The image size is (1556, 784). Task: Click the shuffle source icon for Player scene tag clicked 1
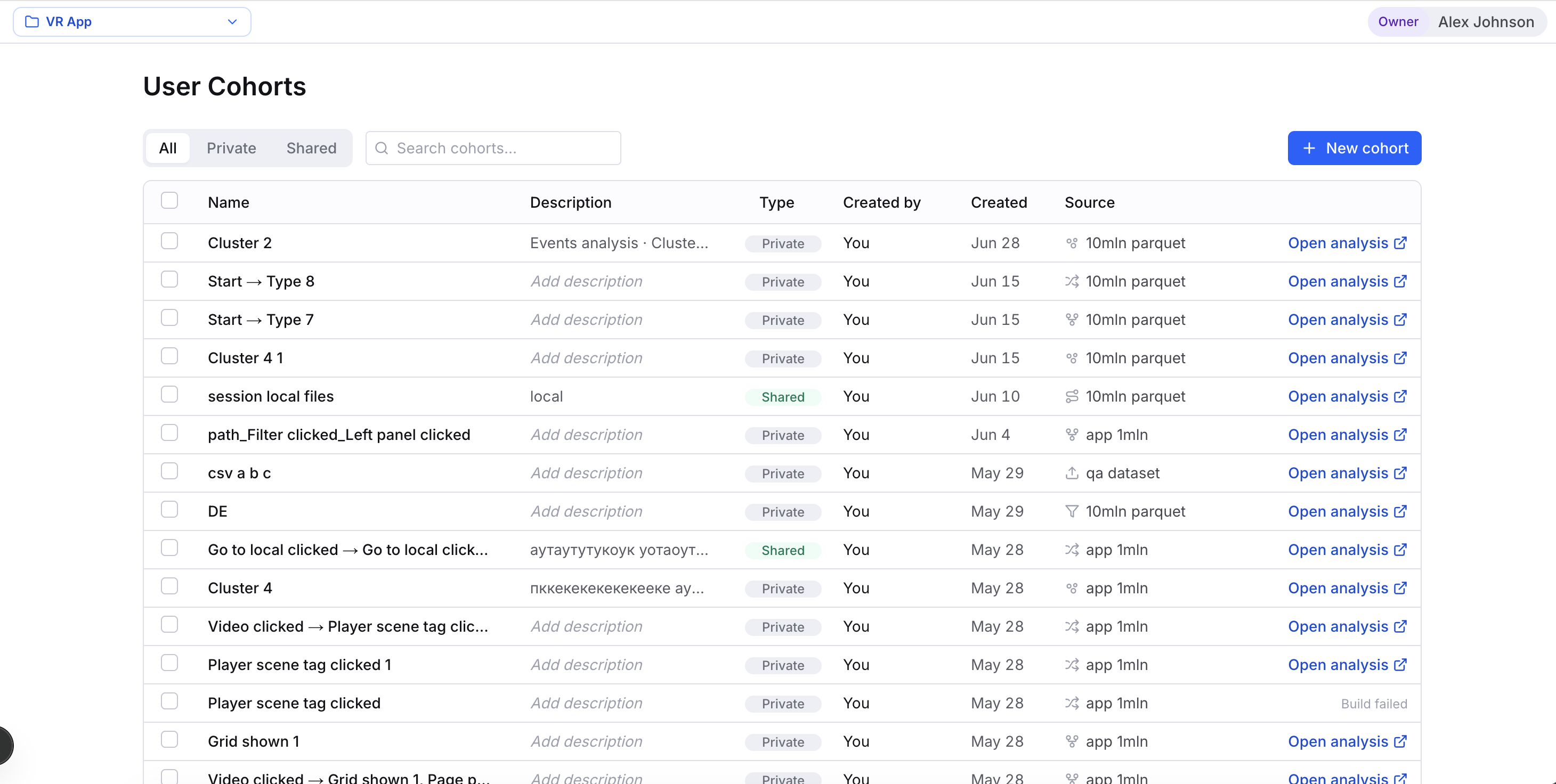pyautogui.click(x=1072, y=665)
